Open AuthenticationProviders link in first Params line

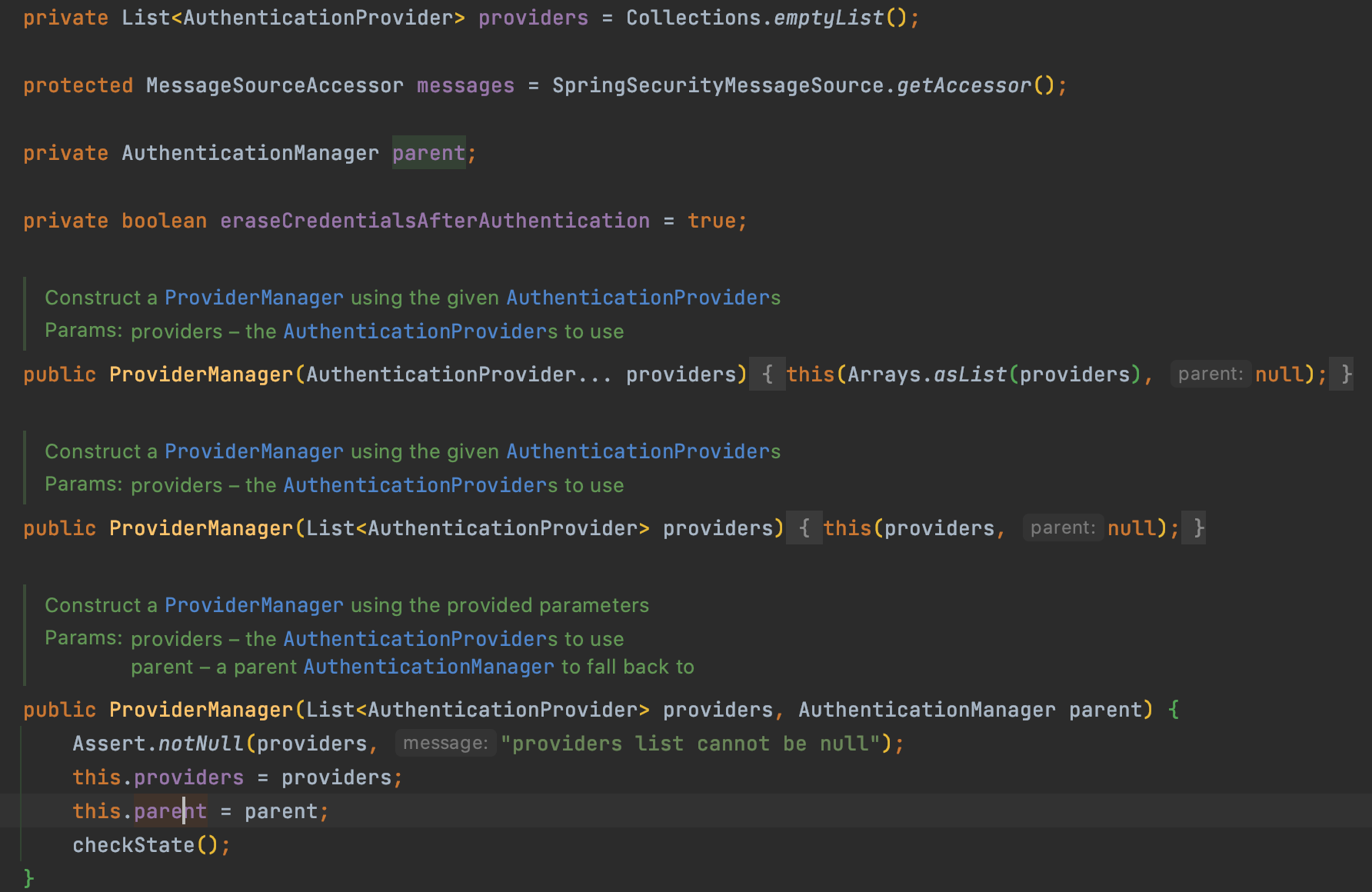coord(421,331)
